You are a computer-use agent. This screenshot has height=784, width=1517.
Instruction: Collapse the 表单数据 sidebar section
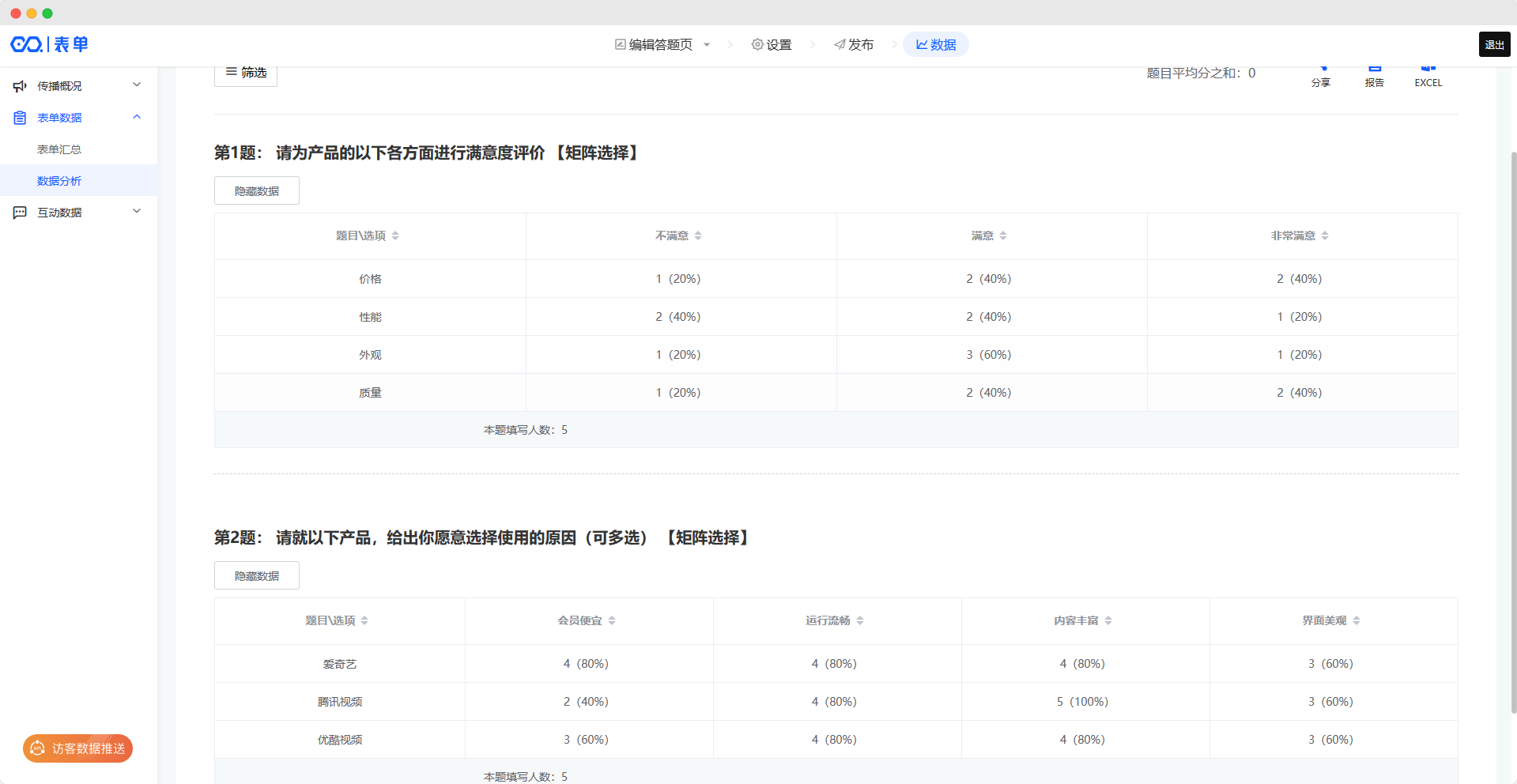click(137, 117)
